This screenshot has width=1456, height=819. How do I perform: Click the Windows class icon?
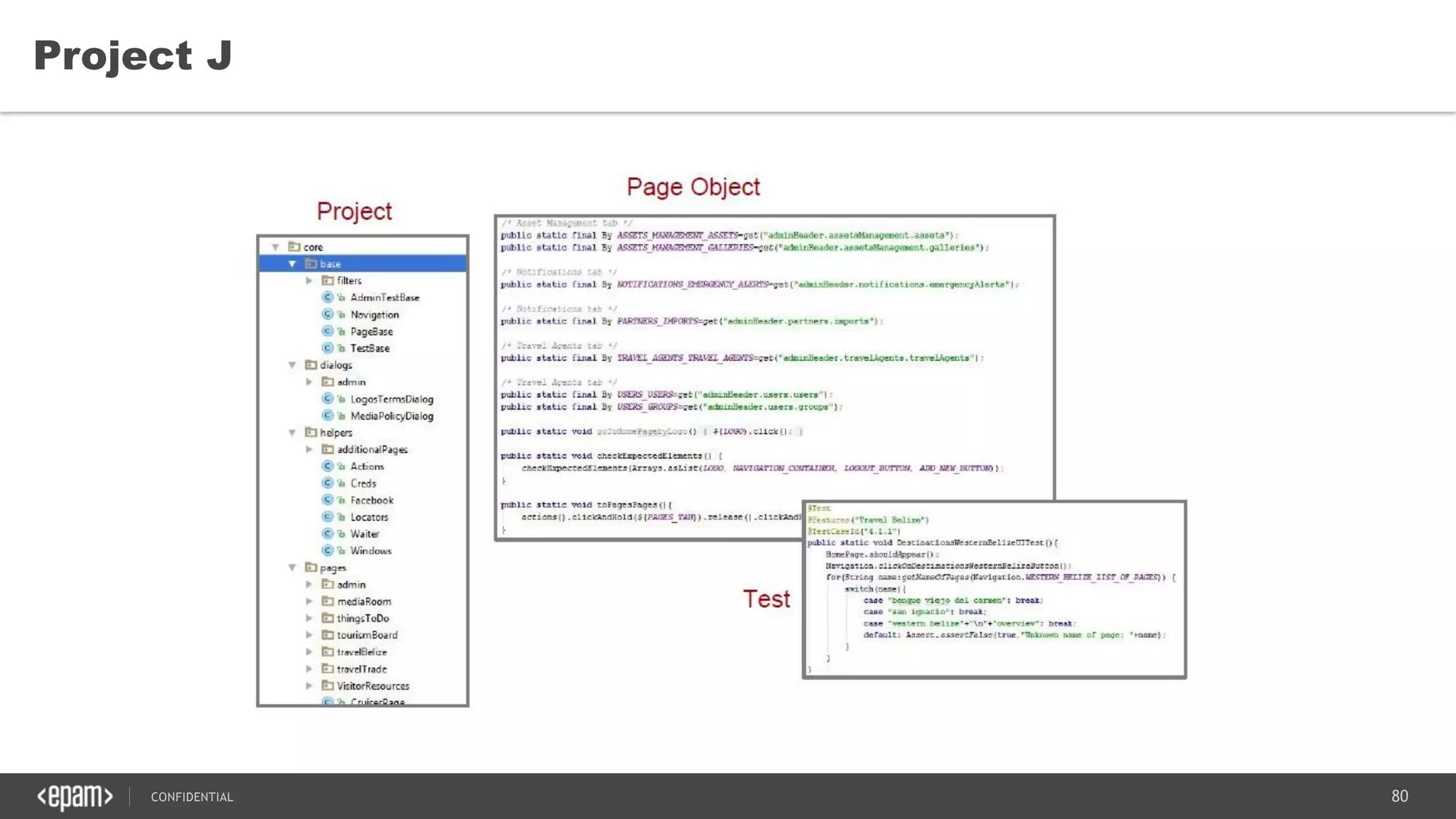click(328, 551)
